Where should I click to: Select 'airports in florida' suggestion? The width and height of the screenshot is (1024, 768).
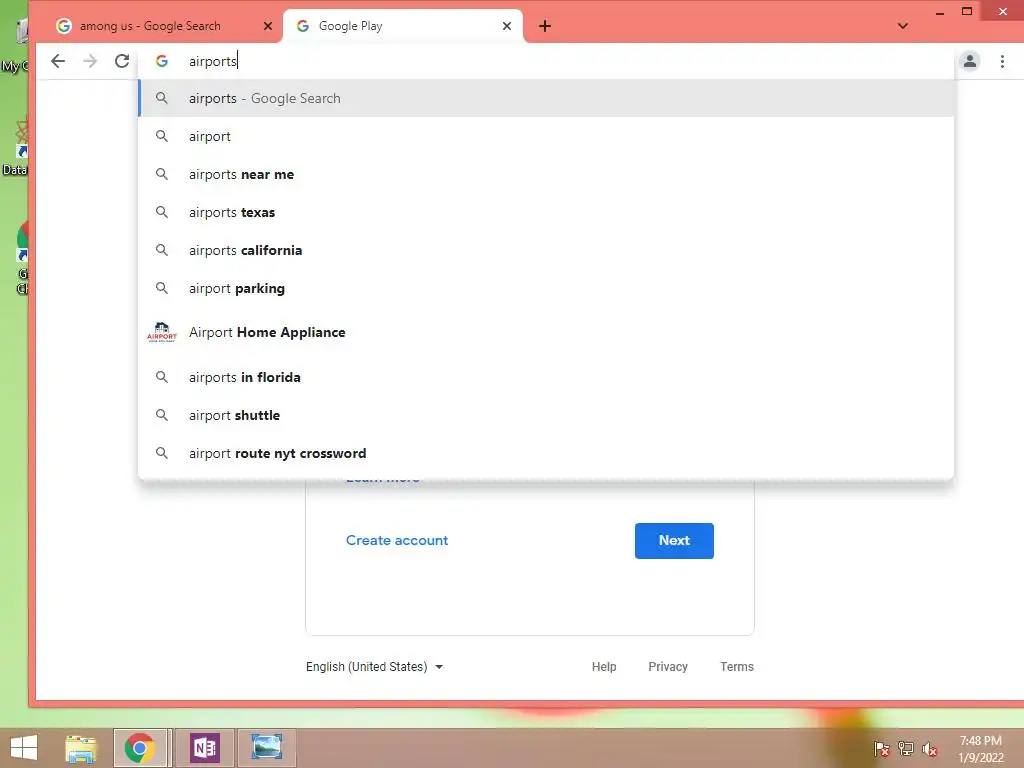547,377
